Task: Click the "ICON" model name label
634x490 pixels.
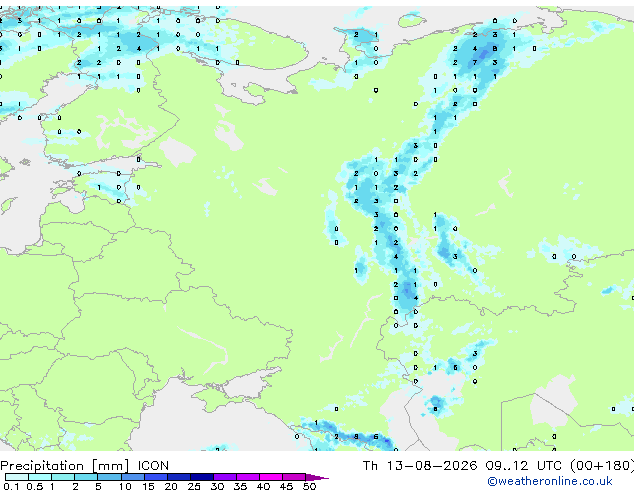Action: pyautogui.click(x=153, y=466)
